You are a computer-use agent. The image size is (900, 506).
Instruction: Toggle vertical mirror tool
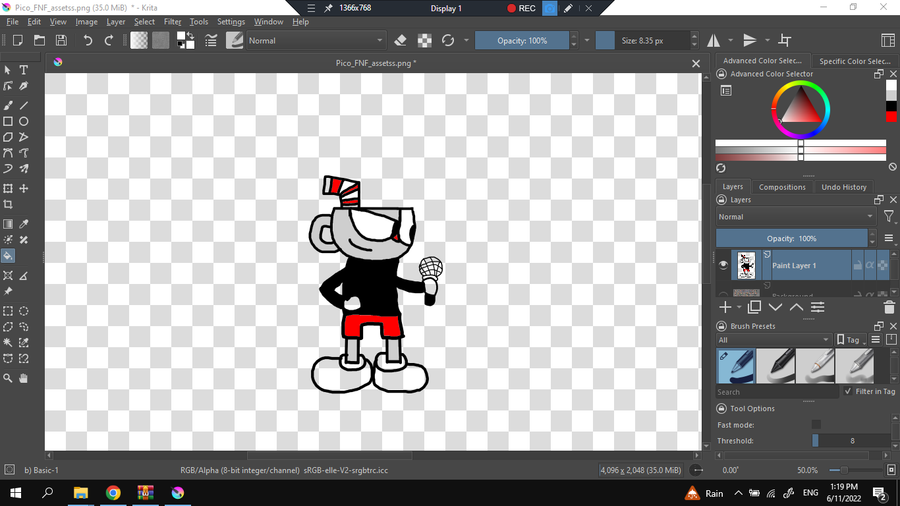click(750, 41)
